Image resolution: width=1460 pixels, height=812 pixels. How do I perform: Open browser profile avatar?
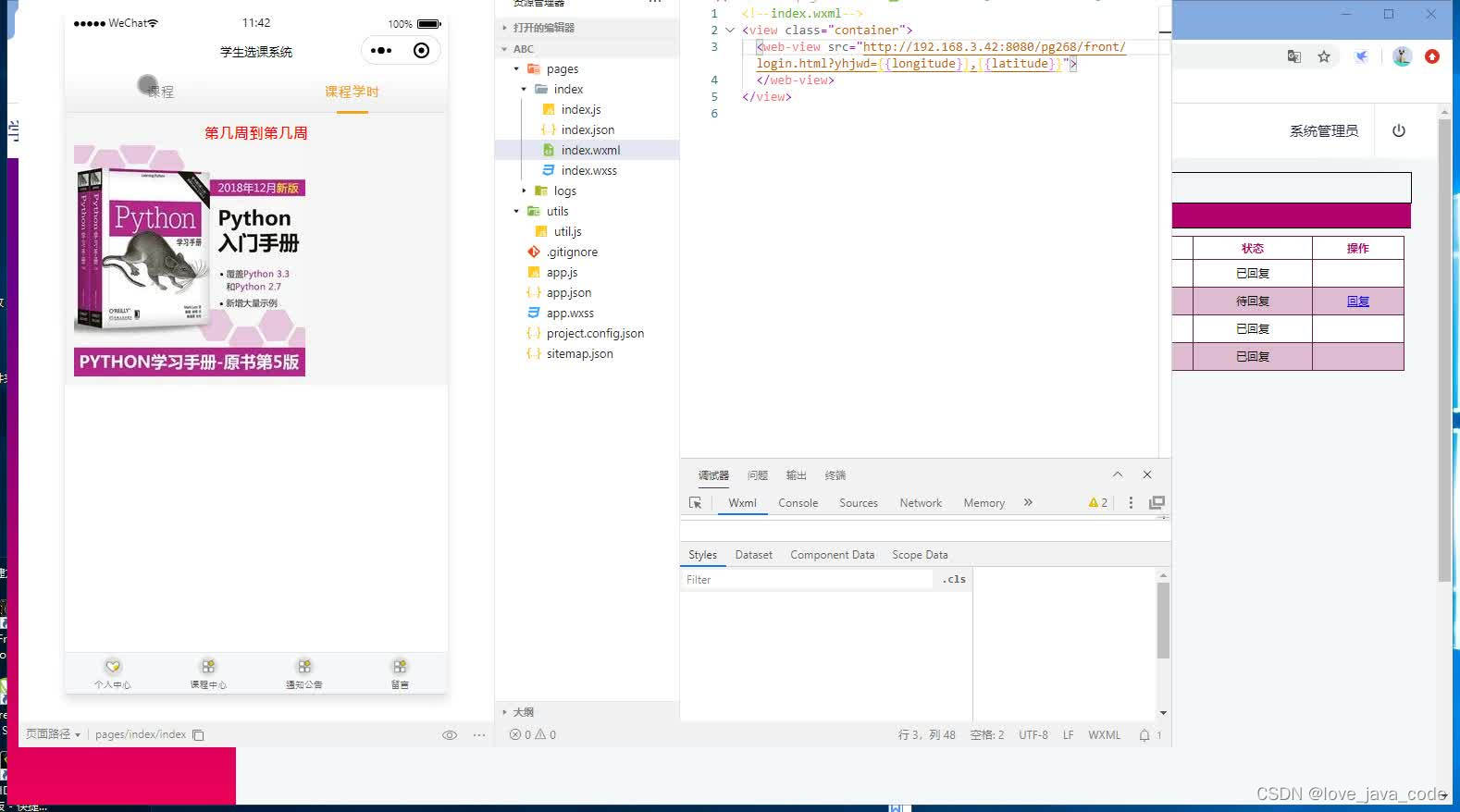[1403, 56]
